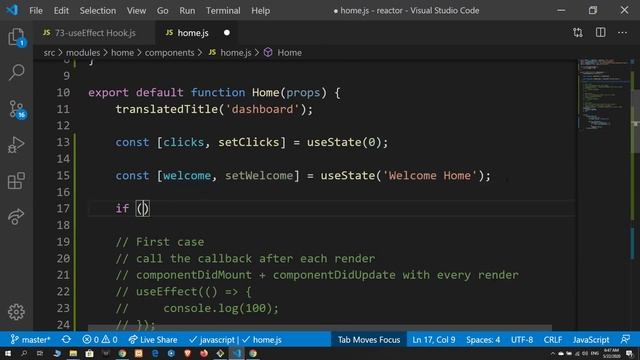Change end of line sequence CRLF
The width and height of the screenshot is (640, 360).
point(553,340)
